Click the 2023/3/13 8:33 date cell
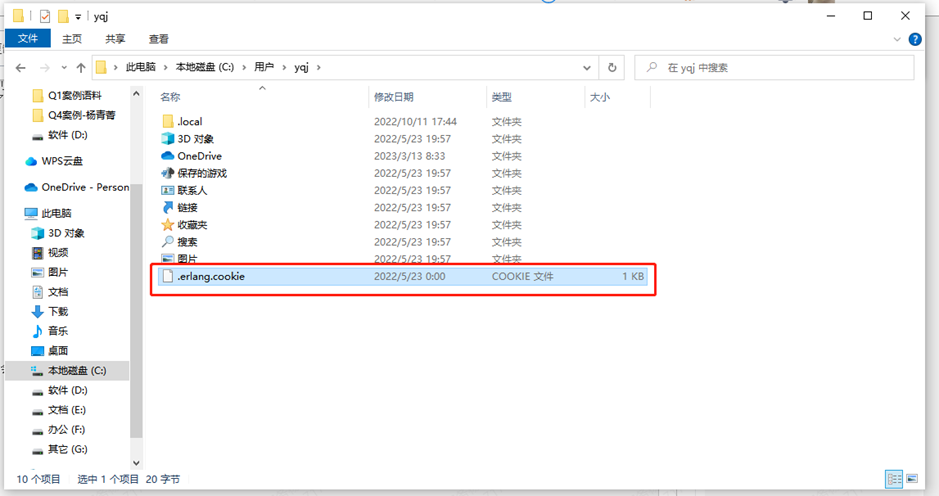The image size is (939, 496). click(x=409, y=156)
